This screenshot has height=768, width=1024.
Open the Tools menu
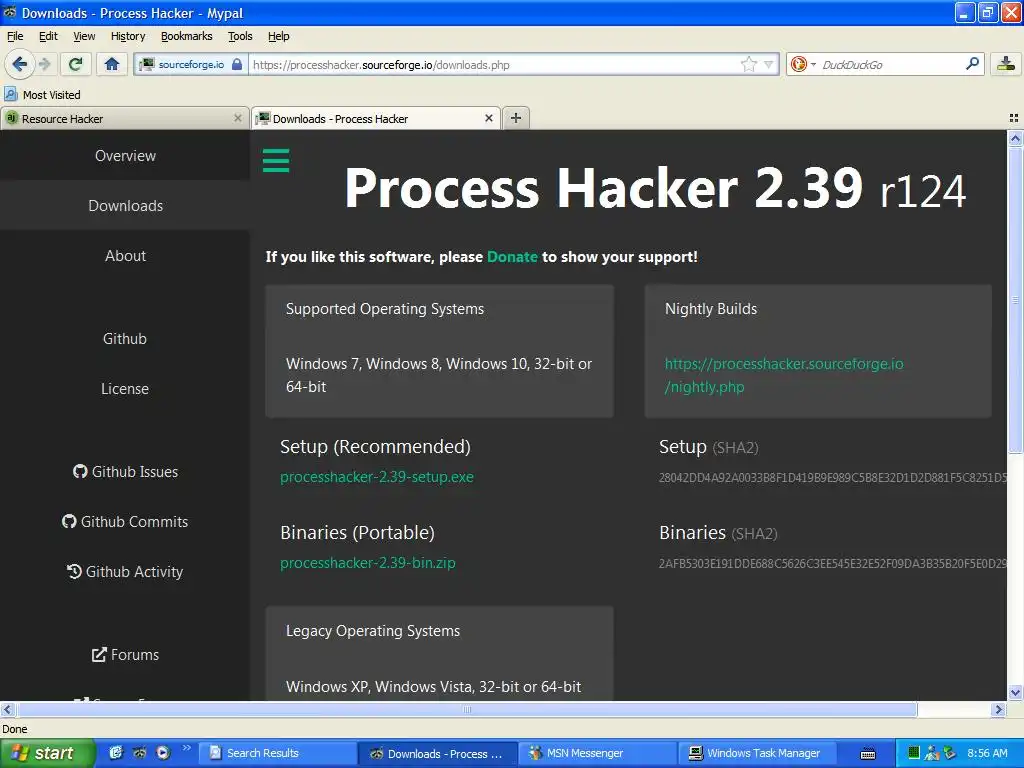pos(240,36)
